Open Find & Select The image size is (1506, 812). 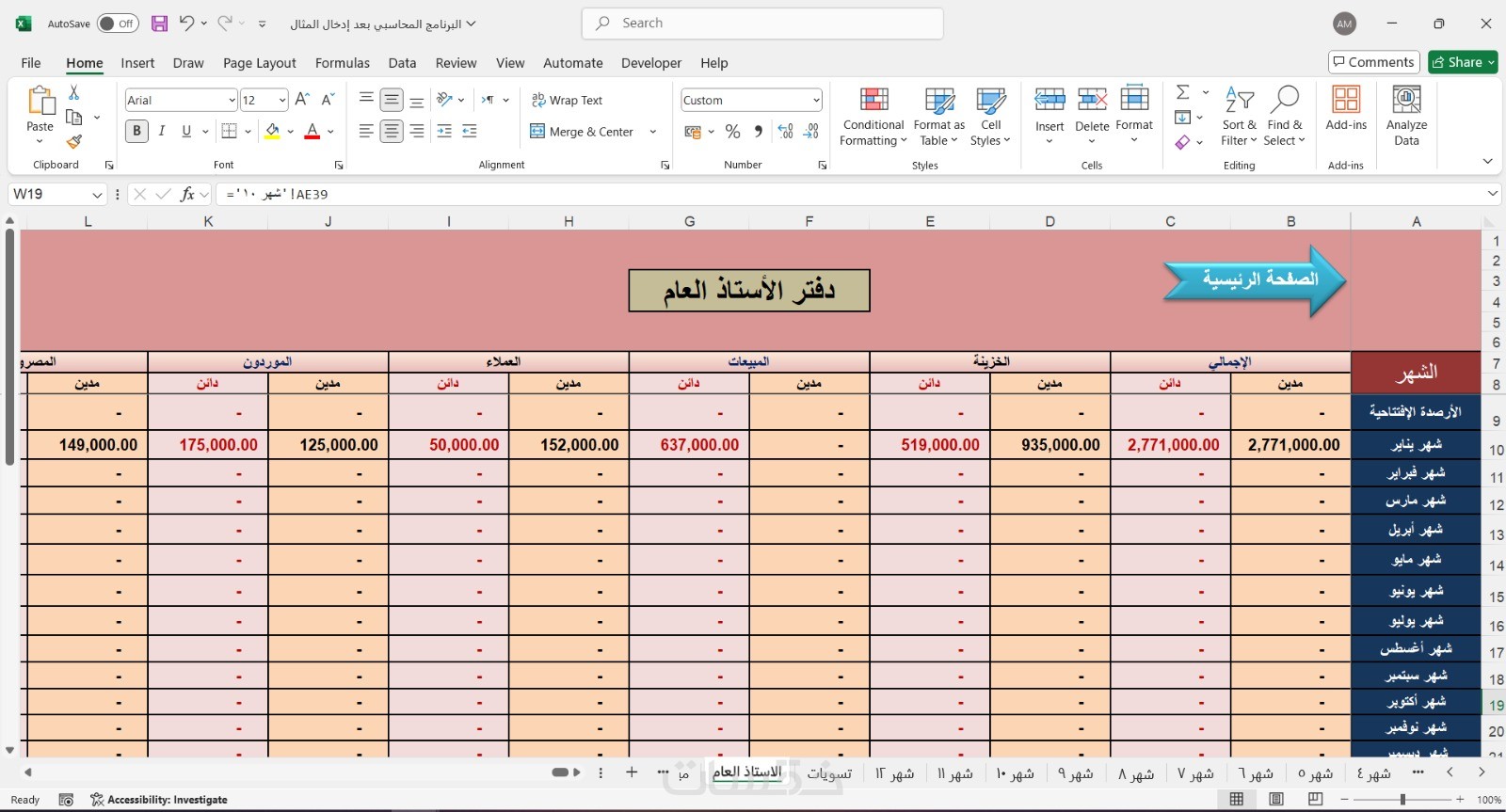(x=1285, y=117)
